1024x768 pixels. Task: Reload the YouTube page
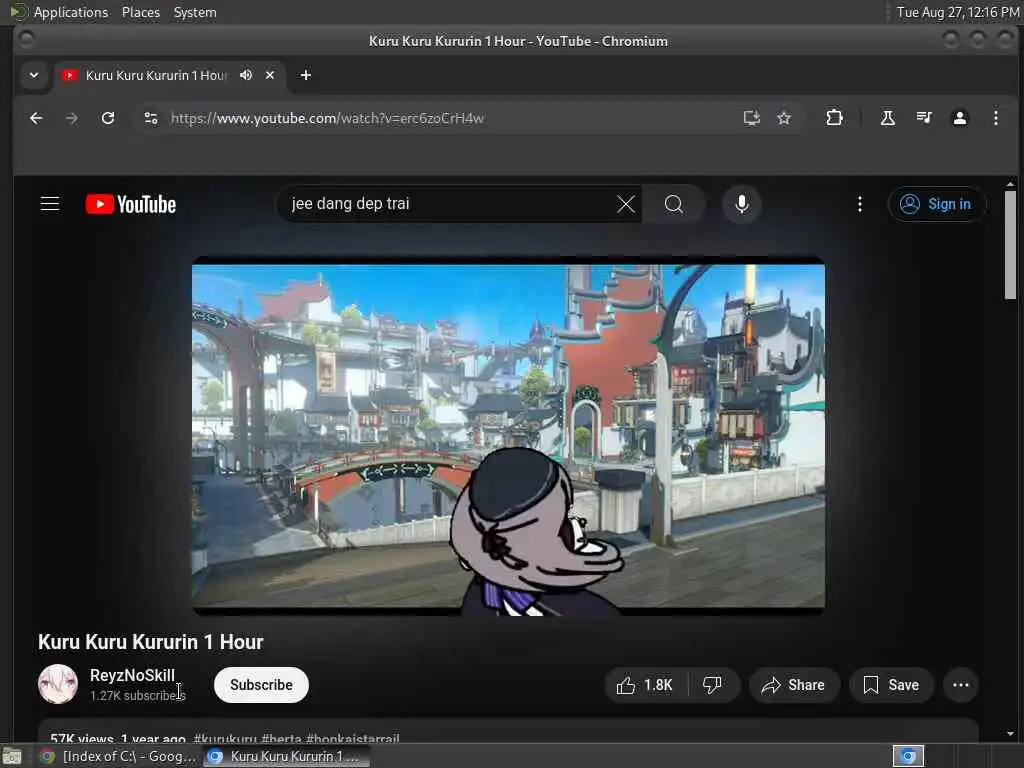(x=108, y=118)
